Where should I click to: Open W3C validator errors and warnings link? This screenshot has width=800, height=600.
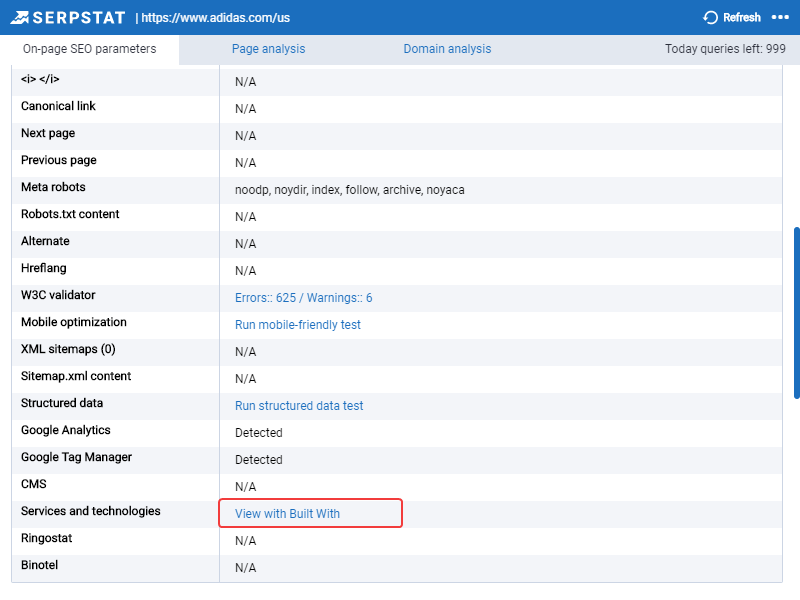(304, 298)
